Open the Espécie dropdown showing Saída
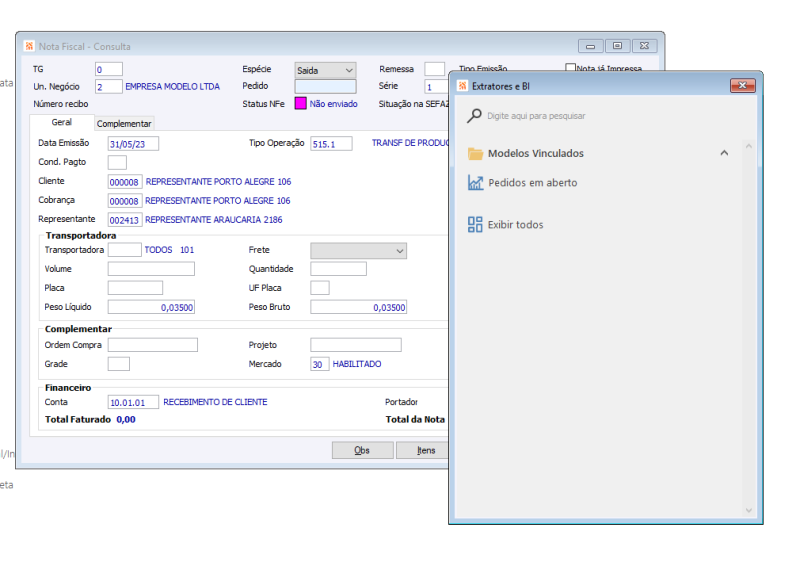 (325, 70)
